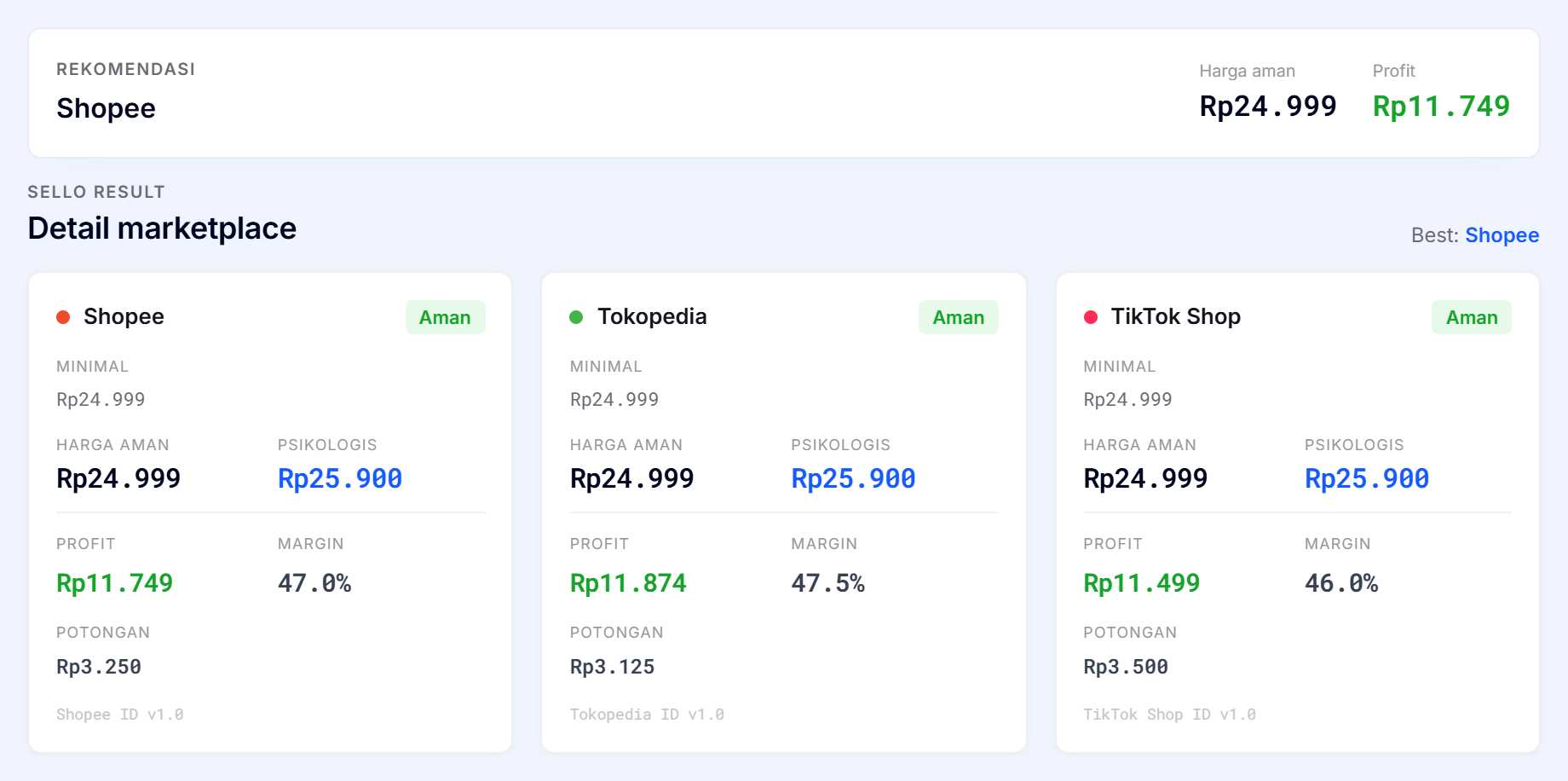
Task: Click the orange Shopee dot icon
Action: (63, 317)
